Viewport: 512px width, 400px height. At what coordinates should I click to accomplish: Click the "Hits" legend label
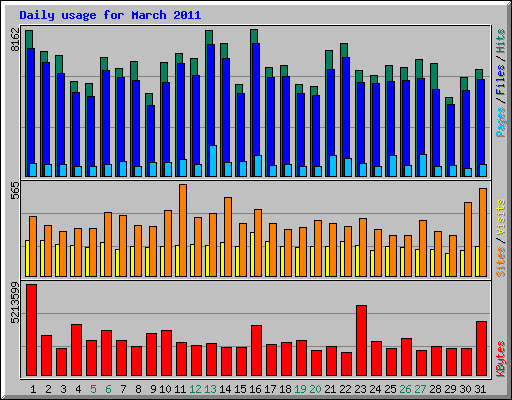[x=500, y=41]
